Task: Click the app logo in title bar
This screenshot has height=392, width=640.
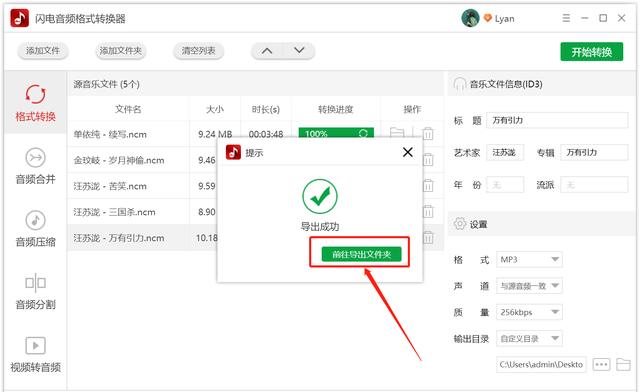Action: tap(20, 18)
